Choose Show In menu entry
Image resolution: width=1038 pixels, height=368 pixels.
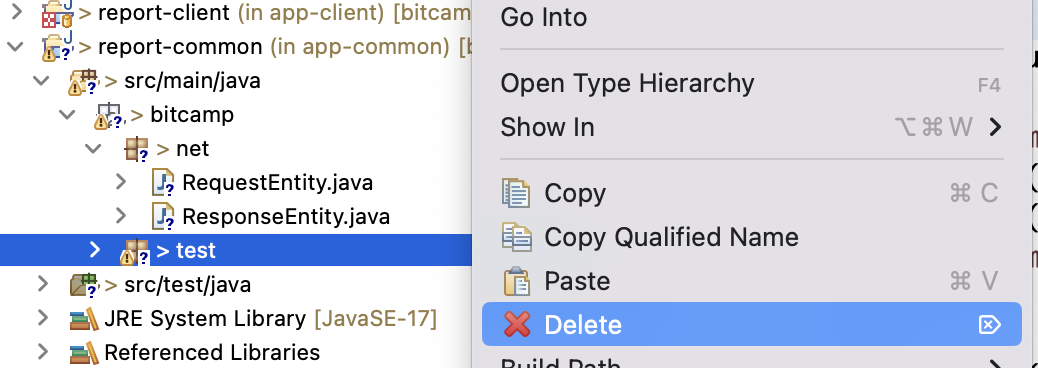pyautogui.click(x=751, y=127)
